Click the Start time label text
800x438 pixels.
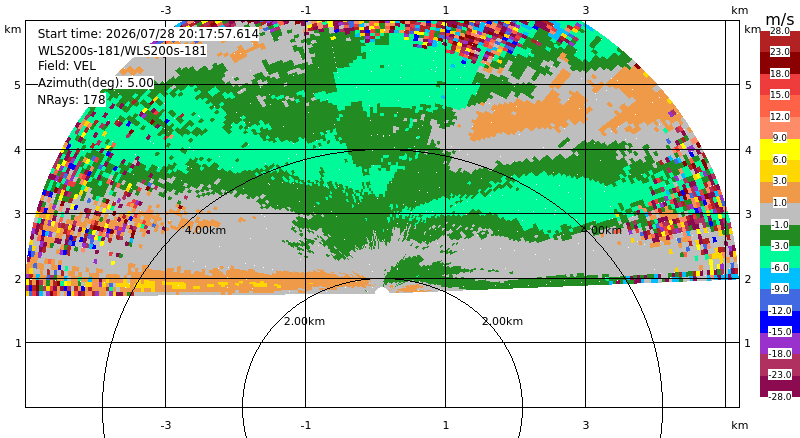[x=148, y=34]
